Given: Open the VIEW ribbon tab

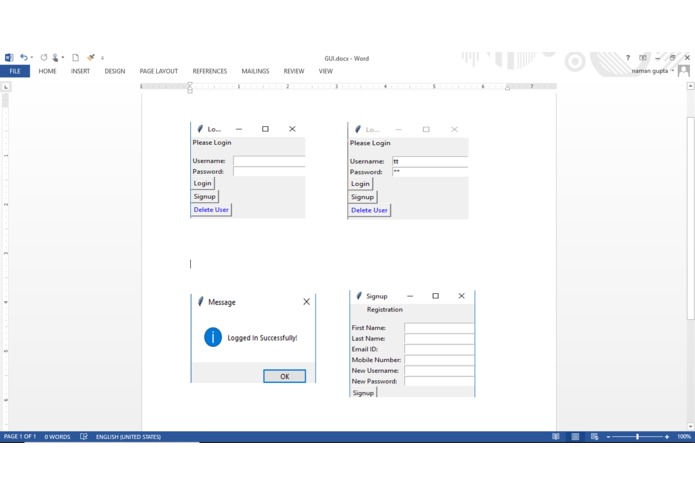Looking at the screenshot, I should click(x=326, y=71).
